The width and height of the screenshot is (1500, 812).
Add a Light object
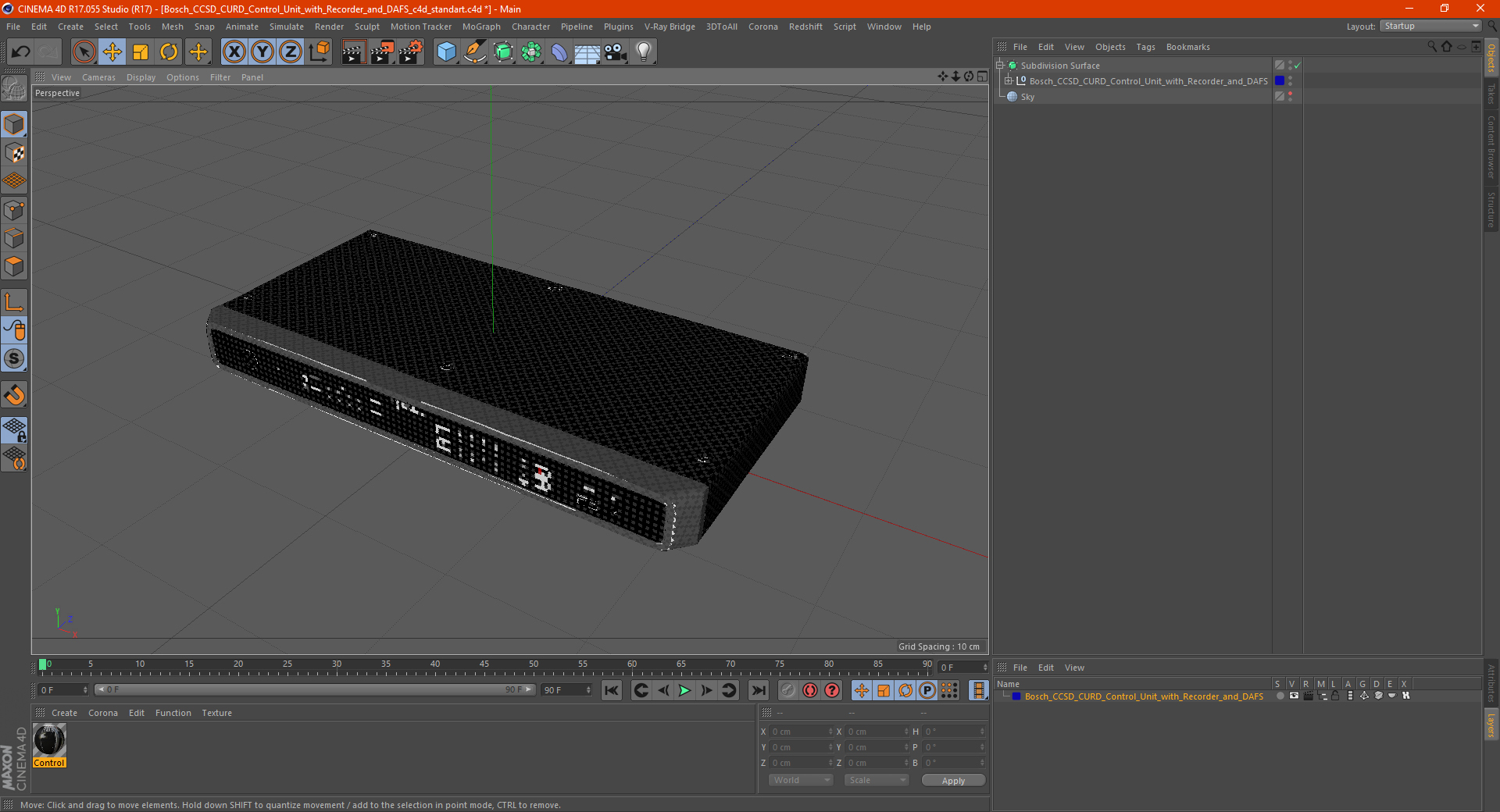644,52
